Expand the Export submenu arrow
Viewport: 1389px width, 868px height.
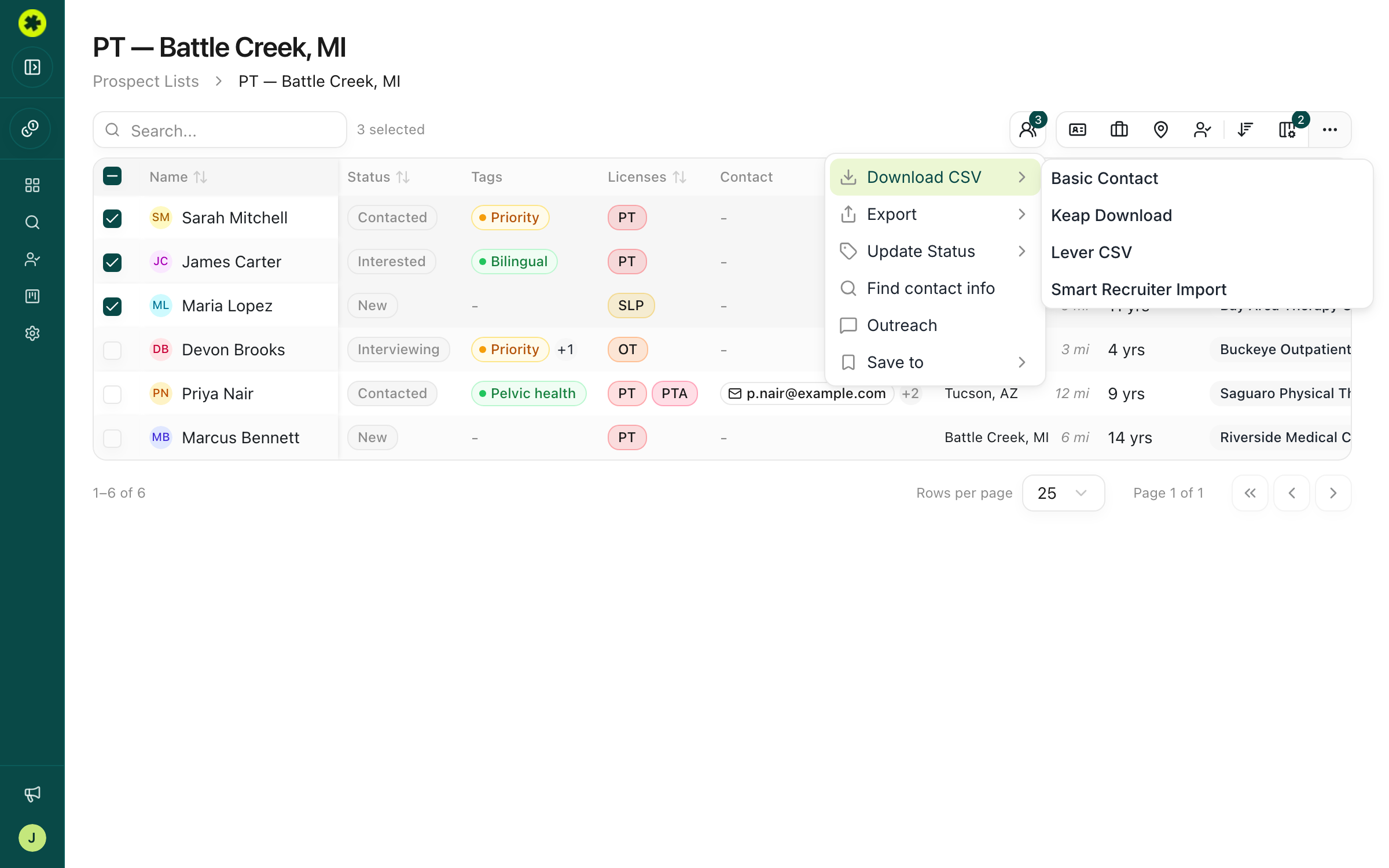(x=1021, y=214)
